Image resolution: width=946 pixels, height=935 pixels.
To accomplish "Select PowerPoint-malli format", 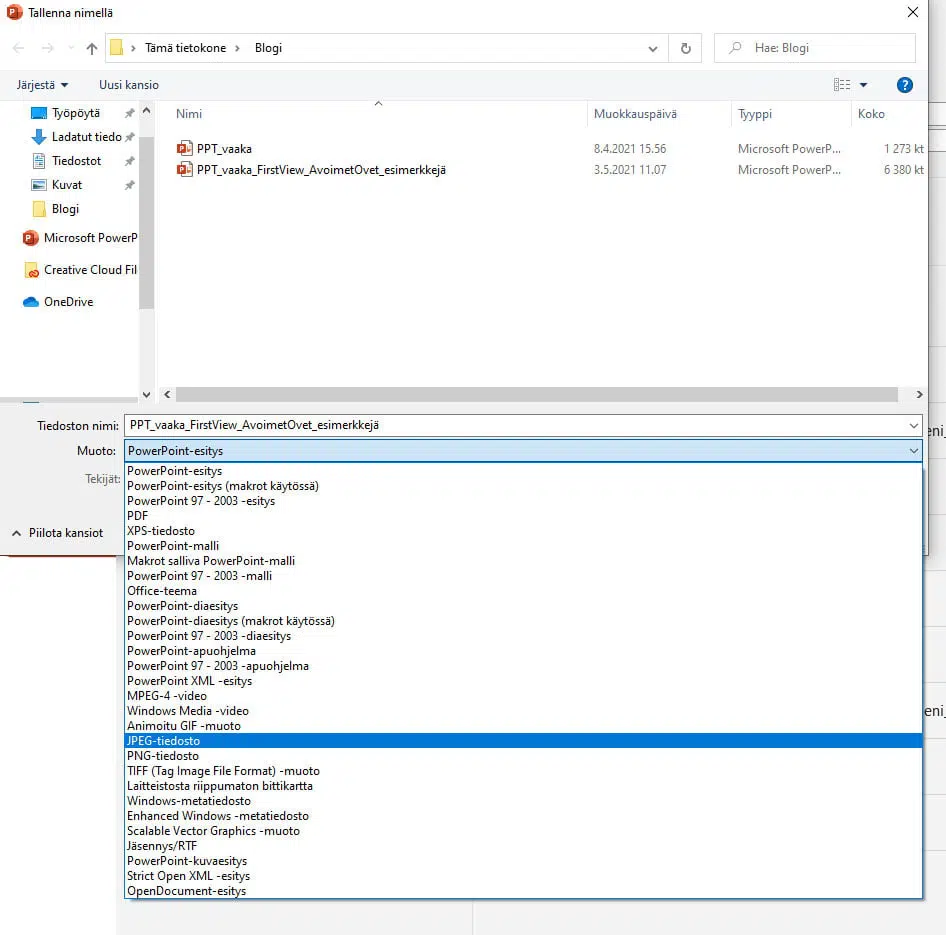I will click(523, 547).
